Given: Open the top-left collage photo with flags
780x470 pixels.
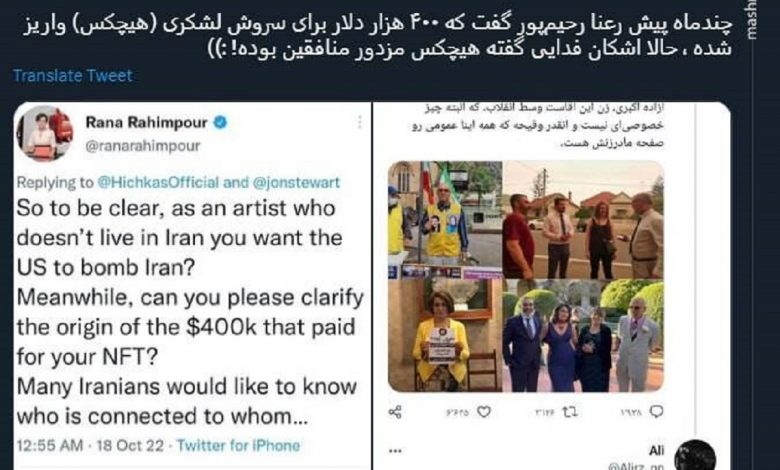Looking at the screenshot, I should point(445,219).
